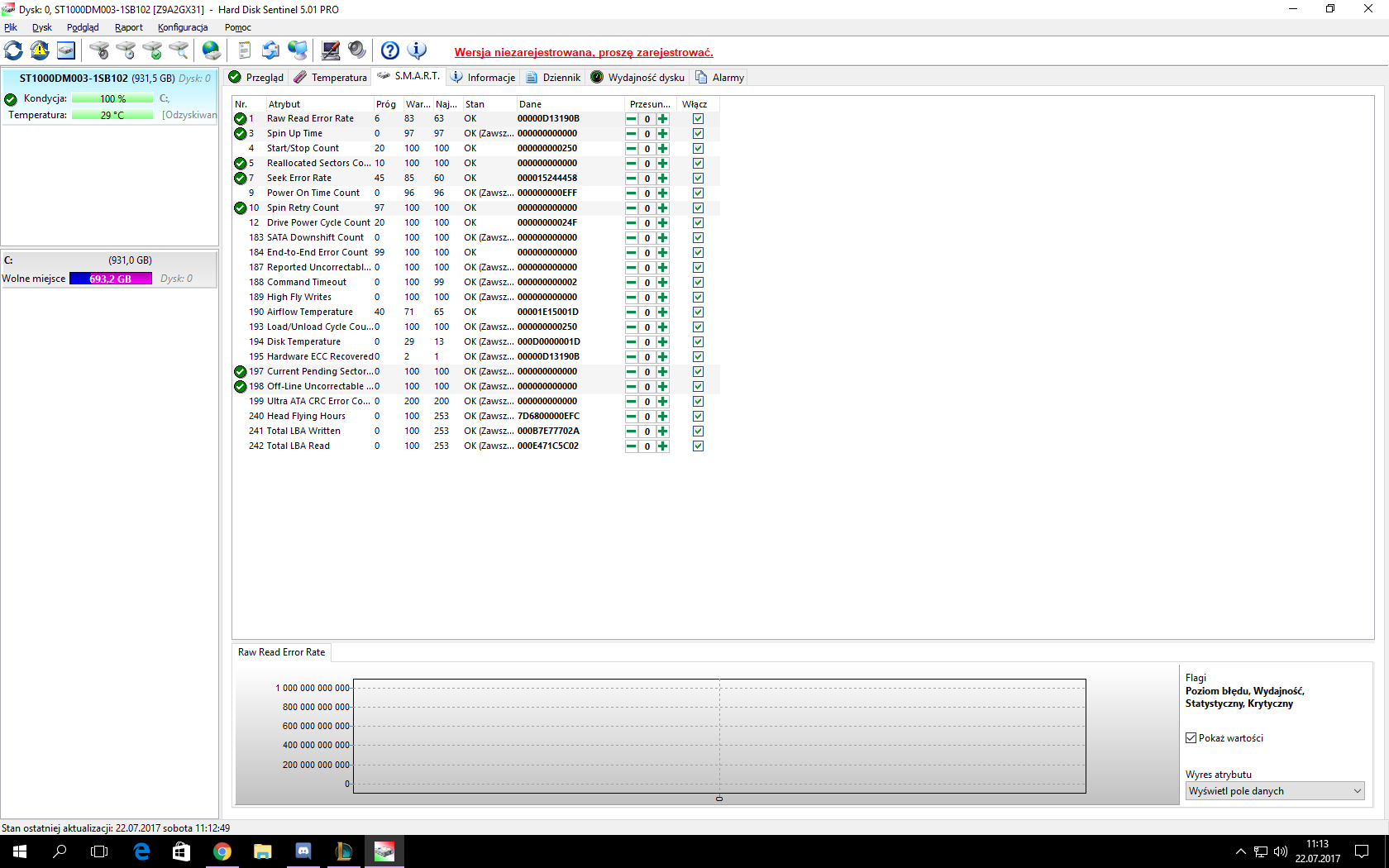Open the Podgląd menu

click(x=83, y=27)
